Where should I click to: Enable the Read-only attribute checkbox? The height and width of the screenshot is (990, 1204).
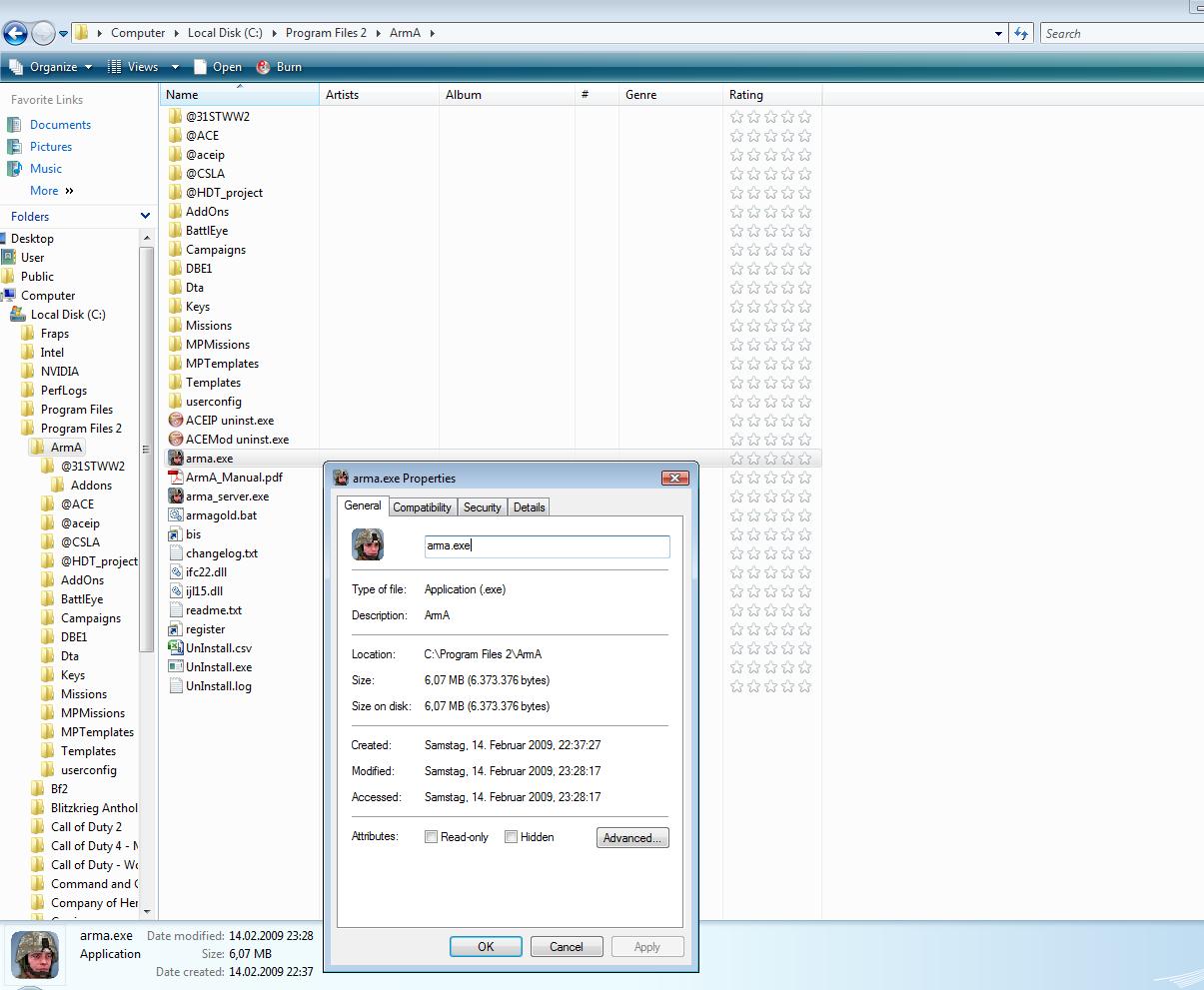click(432, 837)
